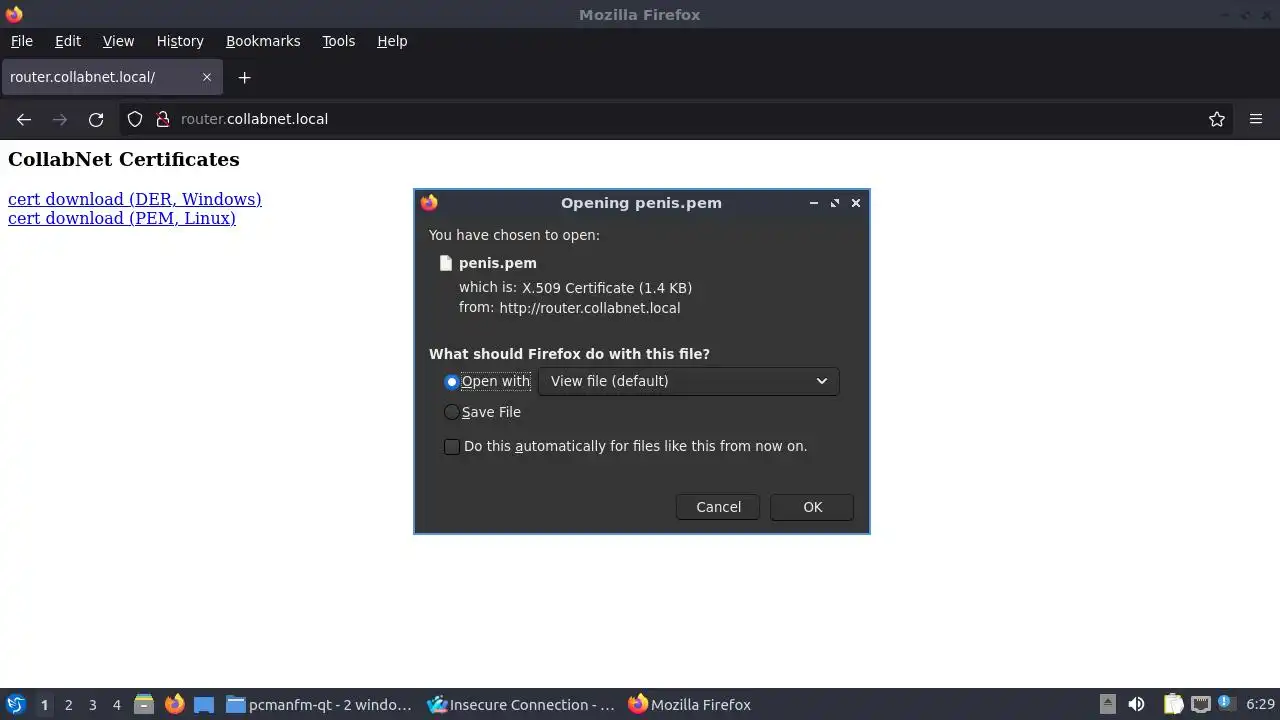The image size is (1280, 720).
Task: Select the Save File radio button
Action: tap(452, 412)
